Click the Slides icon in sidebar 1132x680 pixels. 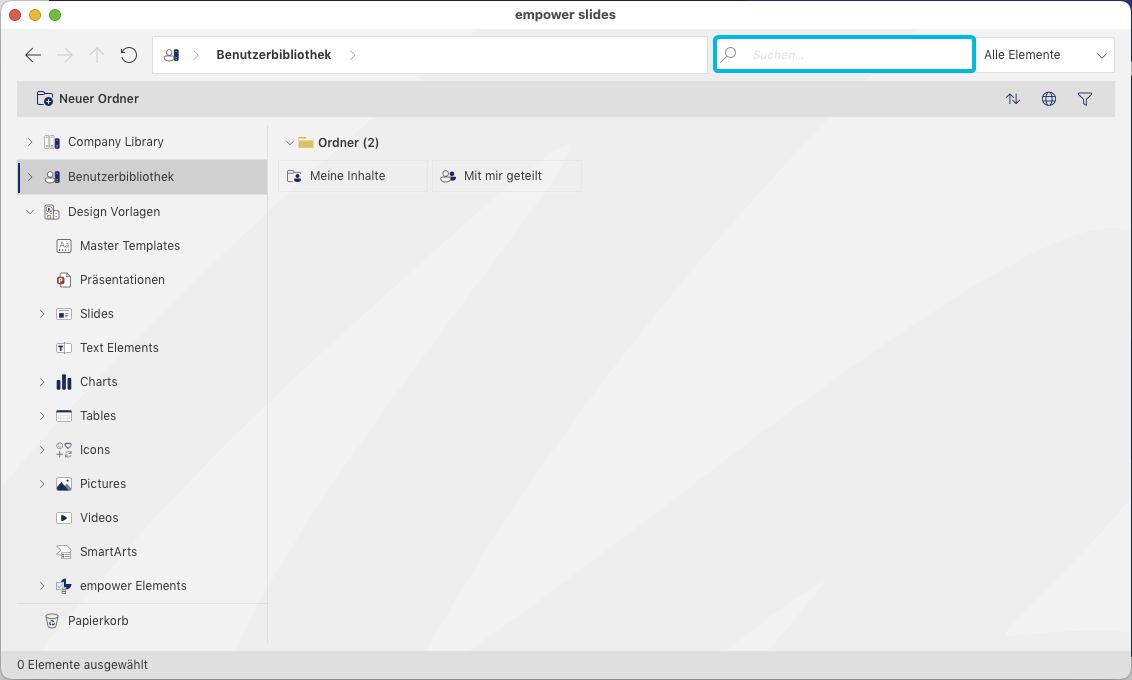64,314
